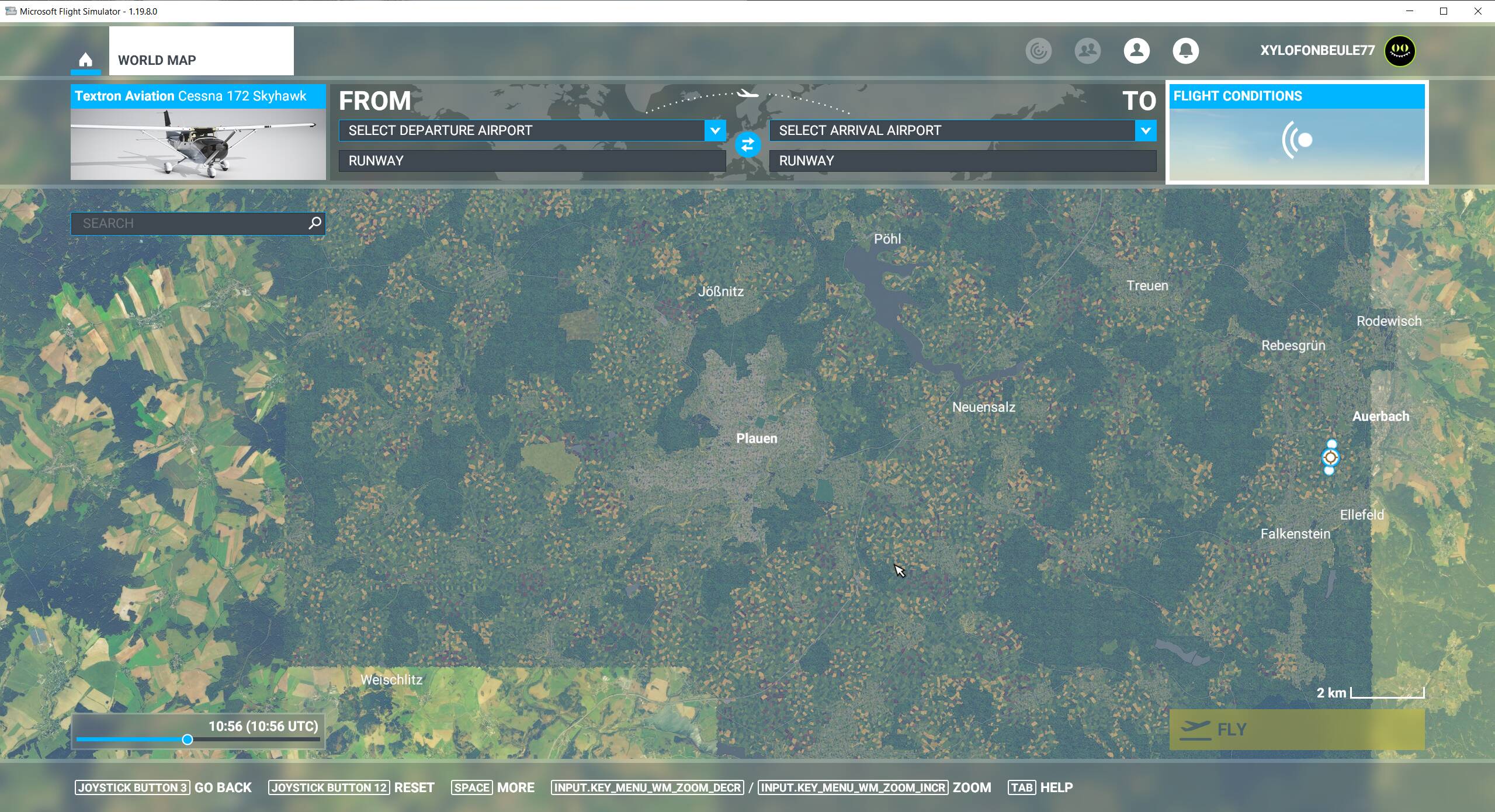Click the XYLOFONBEULE77 avatar picture
This screenshot has width=1495, height=812.
point(1400,51)
